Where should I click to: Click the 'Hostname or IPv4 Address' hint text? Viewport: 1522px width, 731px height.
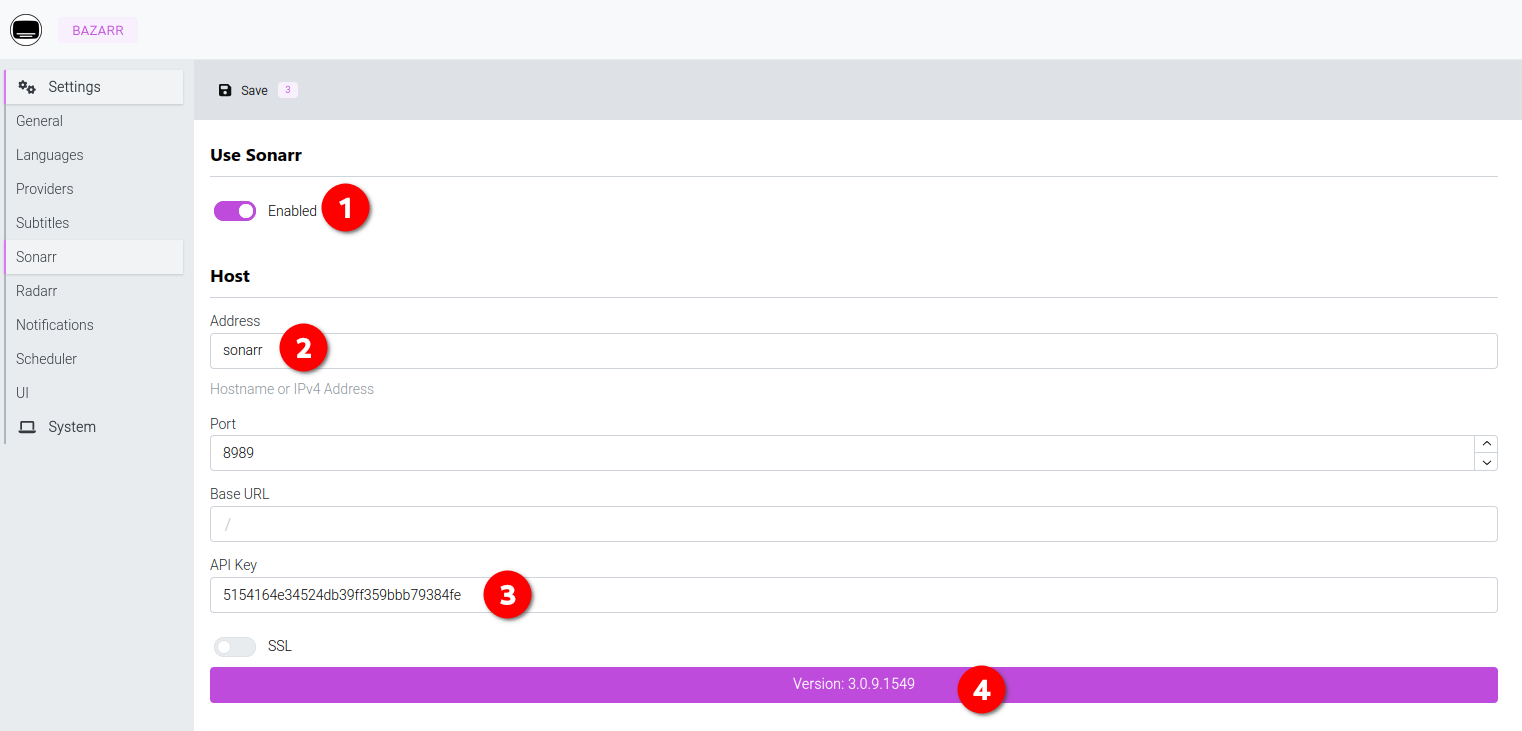[292, 389]
